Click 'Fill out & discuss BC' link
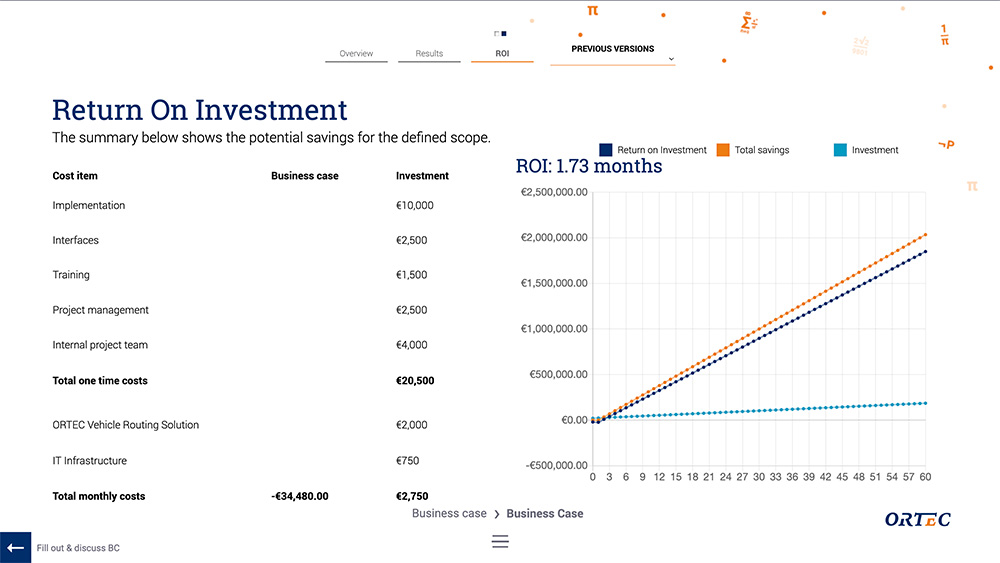Image resolution: width=1000 pixels, height=563 pixels. coord(78,548)
